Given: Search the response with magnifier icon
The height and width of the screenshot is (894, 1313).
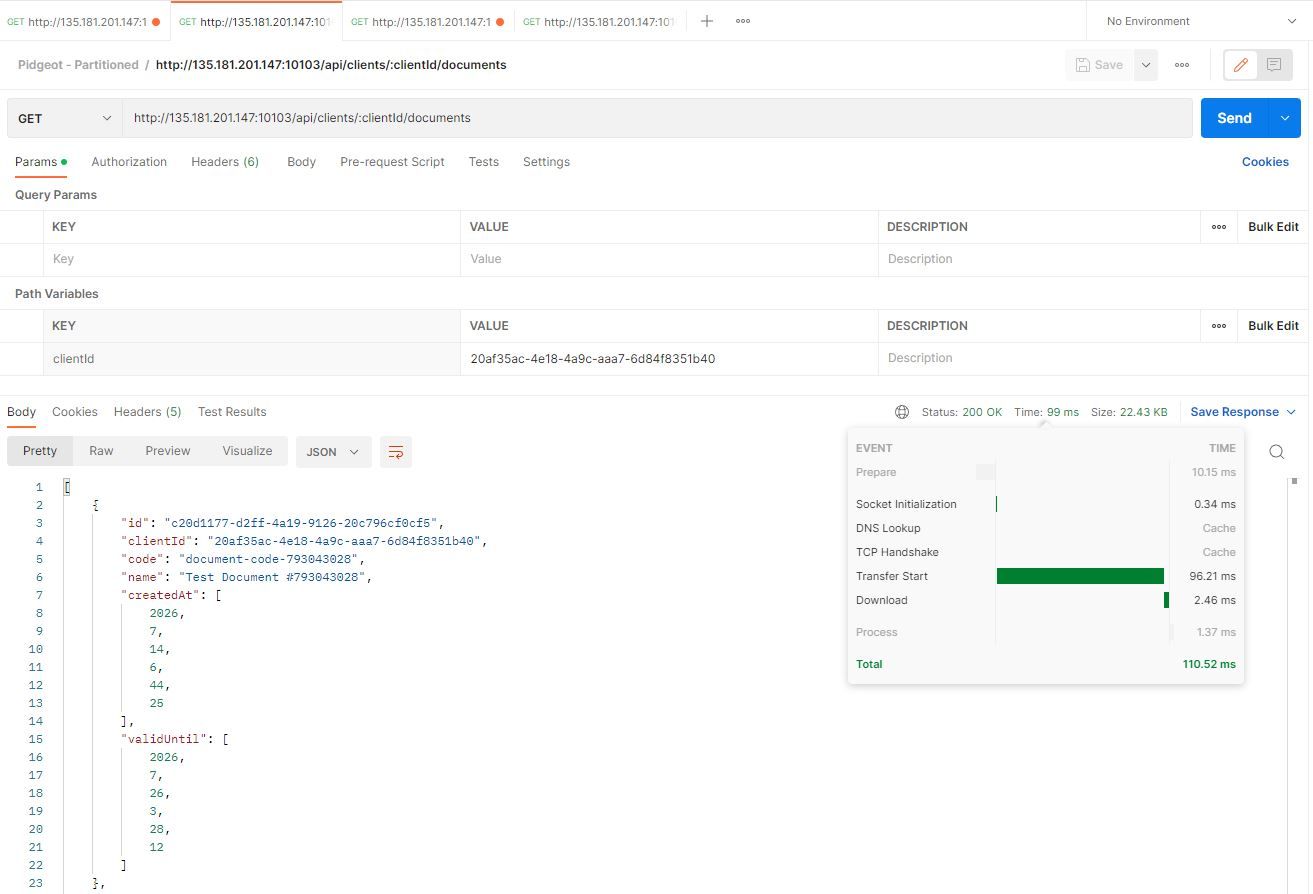Looking at the screenshot, I should (1277, 452).
